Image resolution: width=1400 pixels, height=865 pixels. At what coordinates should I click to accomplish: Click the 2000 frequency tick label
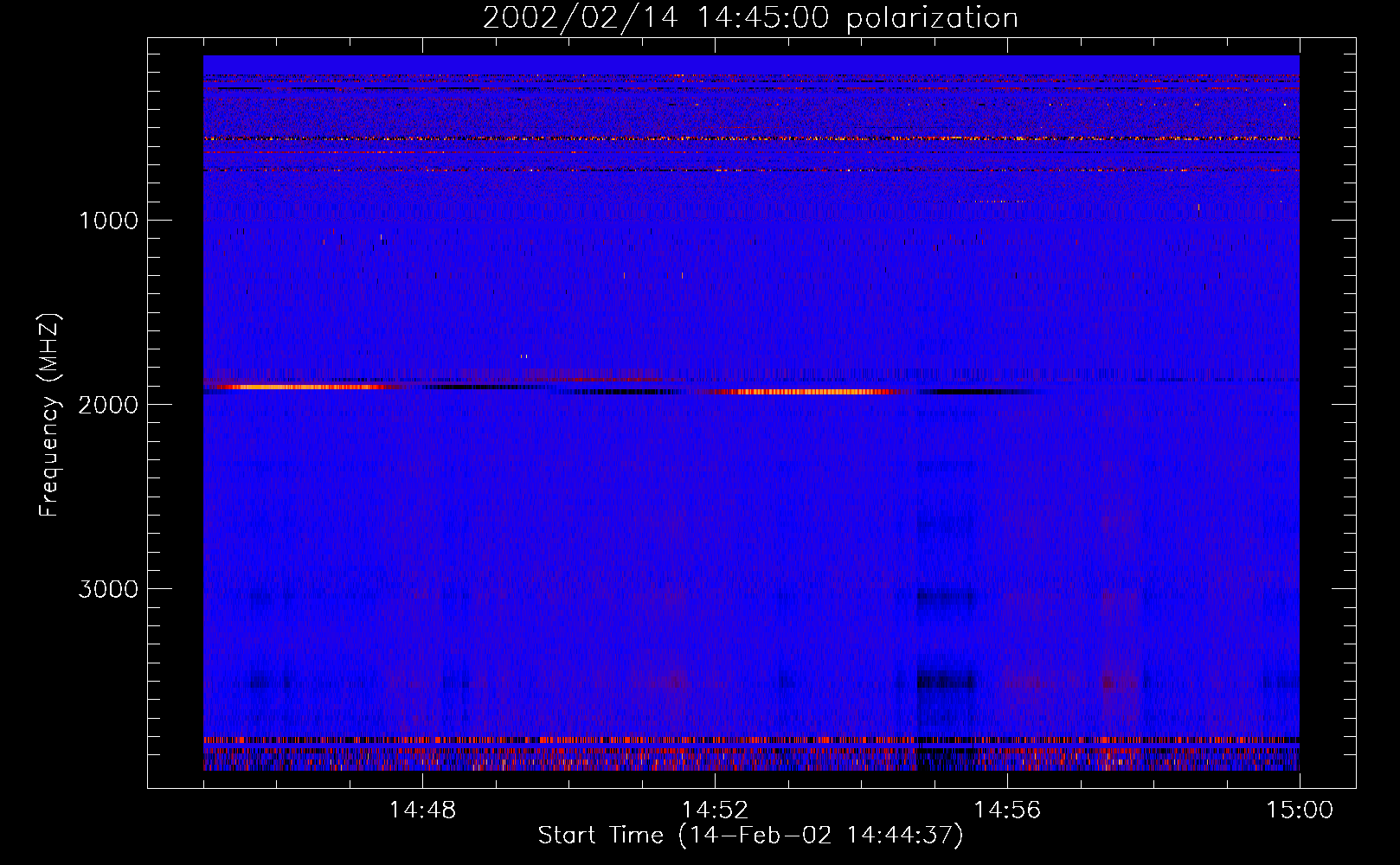(x=108, y=405)
